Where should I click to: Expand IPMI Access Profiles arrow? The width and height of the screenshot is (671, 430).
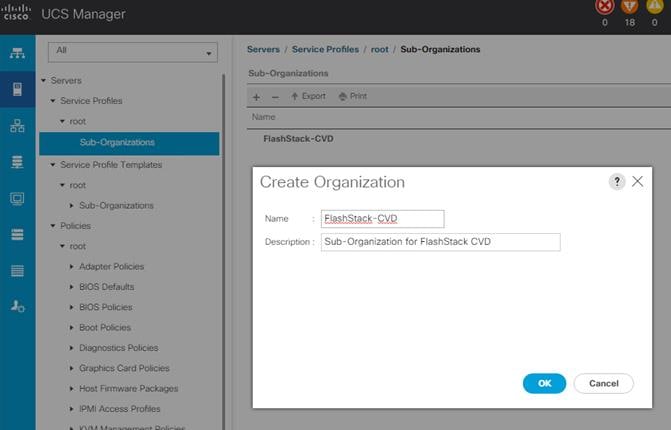click(72, 409)
